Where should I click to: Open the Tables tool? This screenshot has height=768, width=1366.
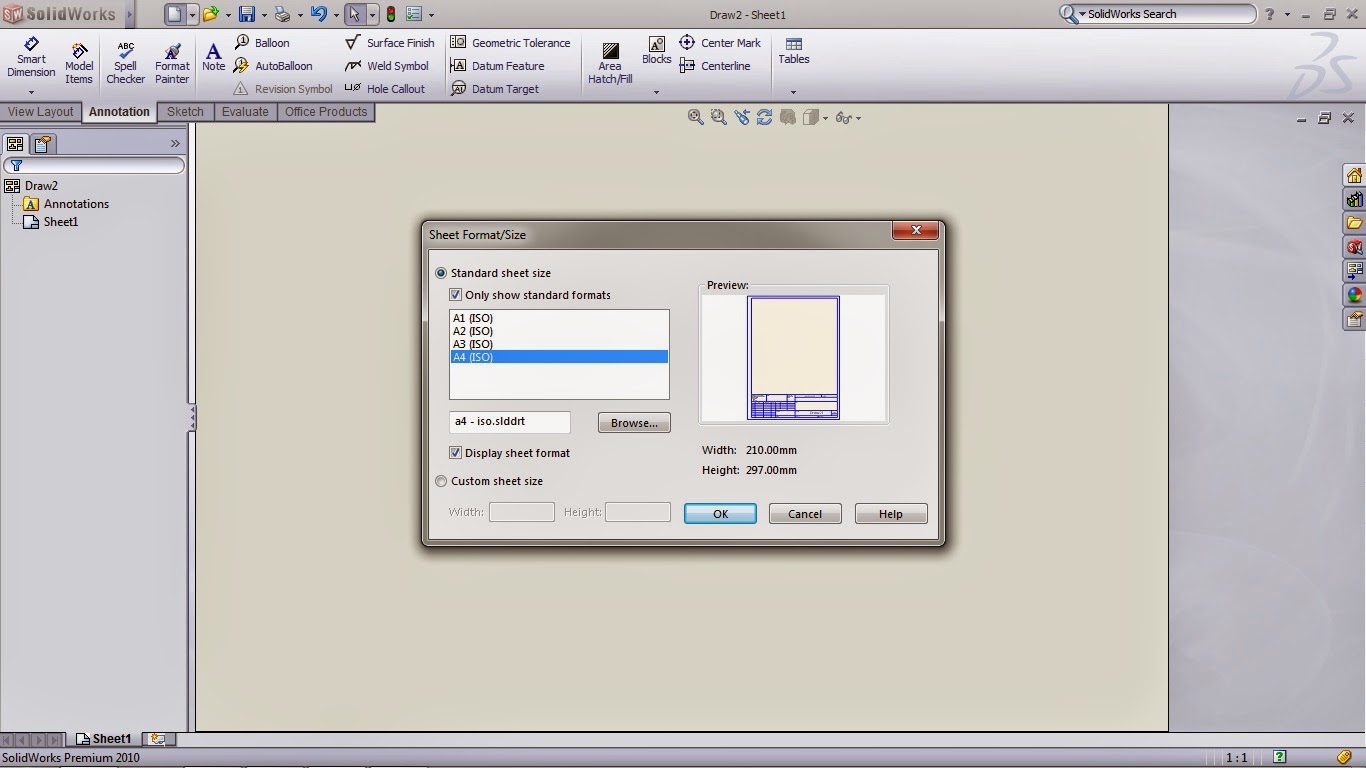[793, 51]
